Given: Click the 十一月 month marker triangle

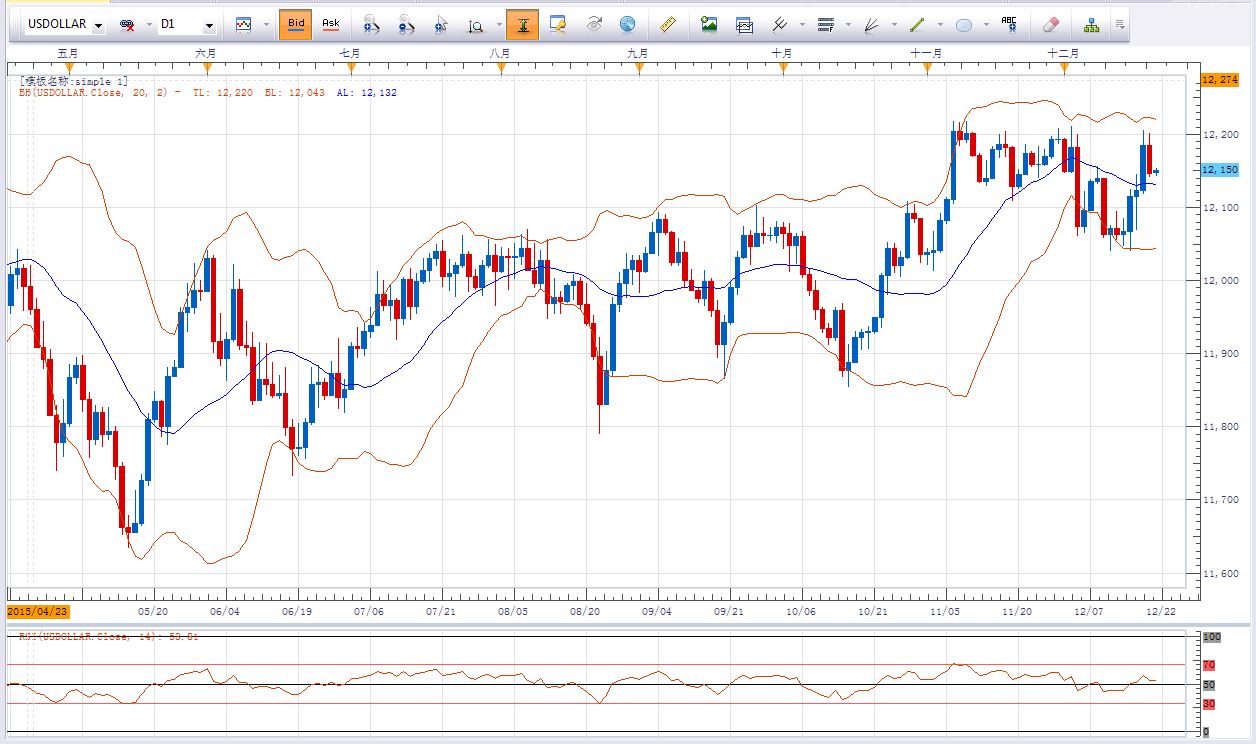Looking at the screenshot, I should coord(927,67).
